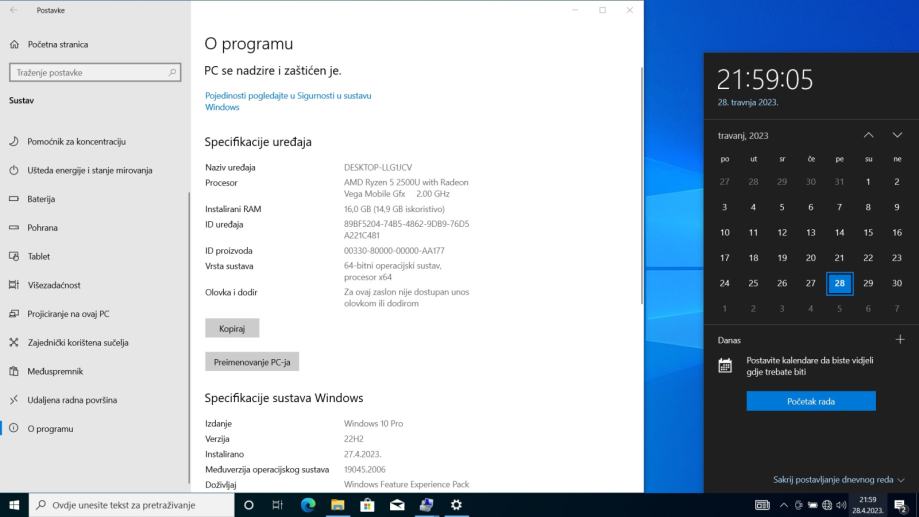Screen dimensions: 919x517
Task: Focus the Traženje postavke search field
Action: [x=95, y=73]
